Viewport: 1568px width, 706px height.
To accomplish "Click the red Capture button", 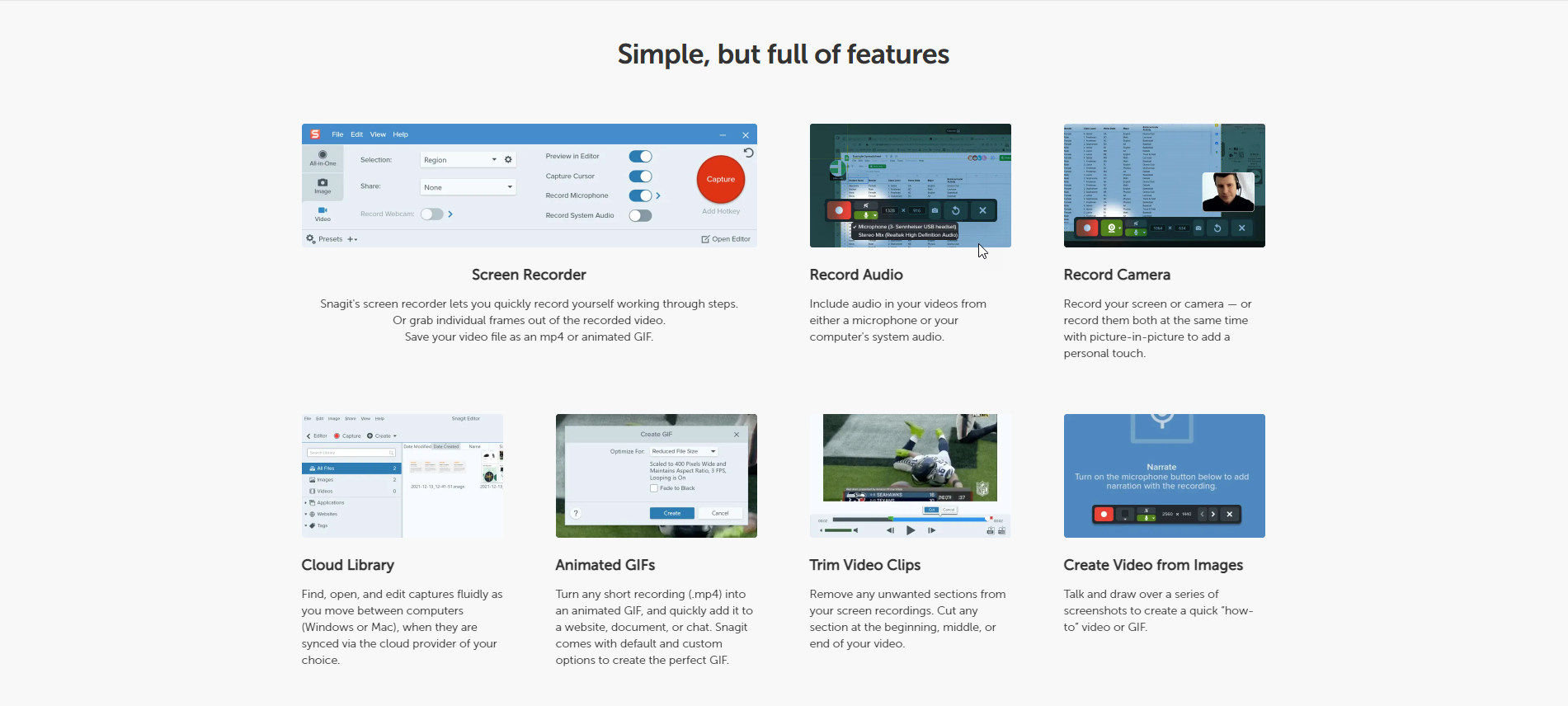I will (721, 179).
